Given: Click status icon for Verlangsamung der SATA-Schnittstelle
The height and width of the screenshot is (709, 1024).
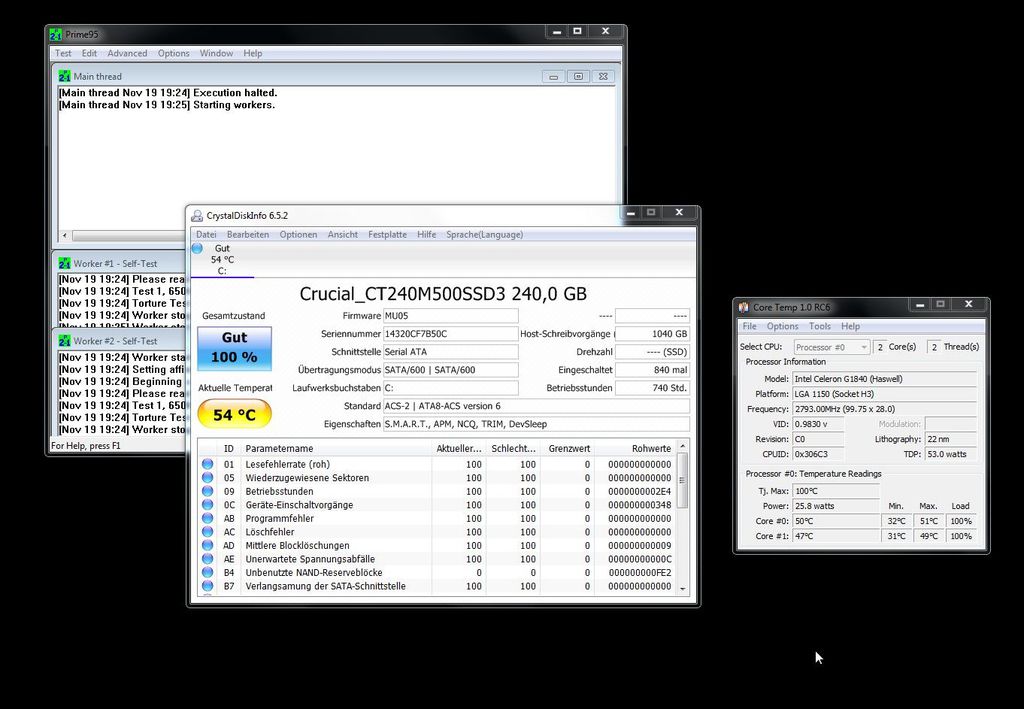Looking at the screenshot, I should point(208,586).
